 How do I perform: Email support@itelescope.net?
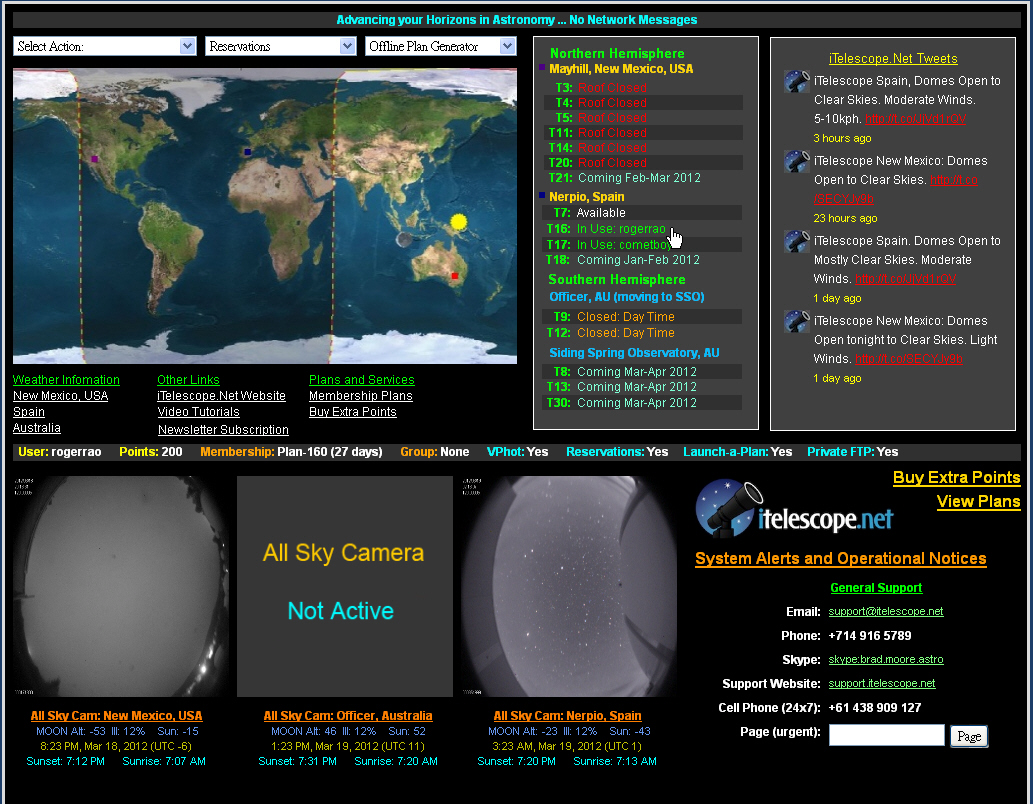pos(886,612)
